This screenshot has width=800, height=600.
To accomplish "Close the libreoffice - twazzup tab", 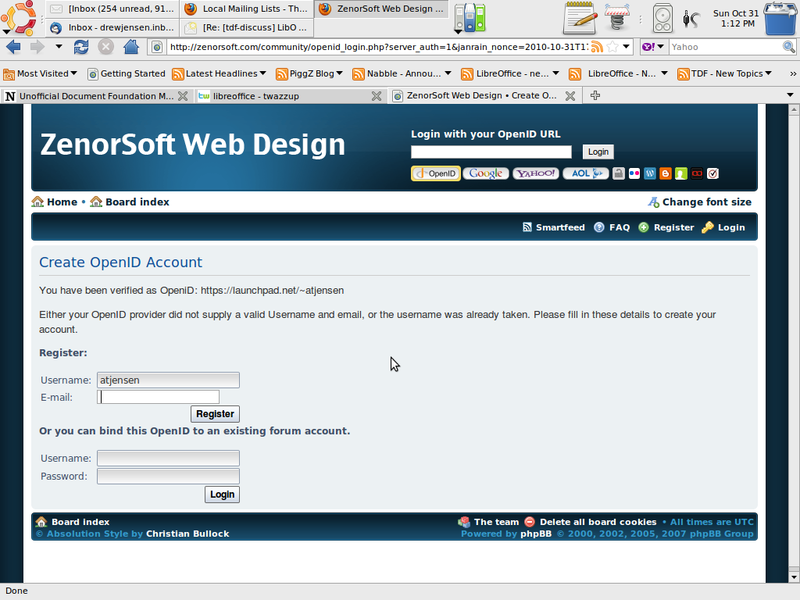I will (377, 96).
